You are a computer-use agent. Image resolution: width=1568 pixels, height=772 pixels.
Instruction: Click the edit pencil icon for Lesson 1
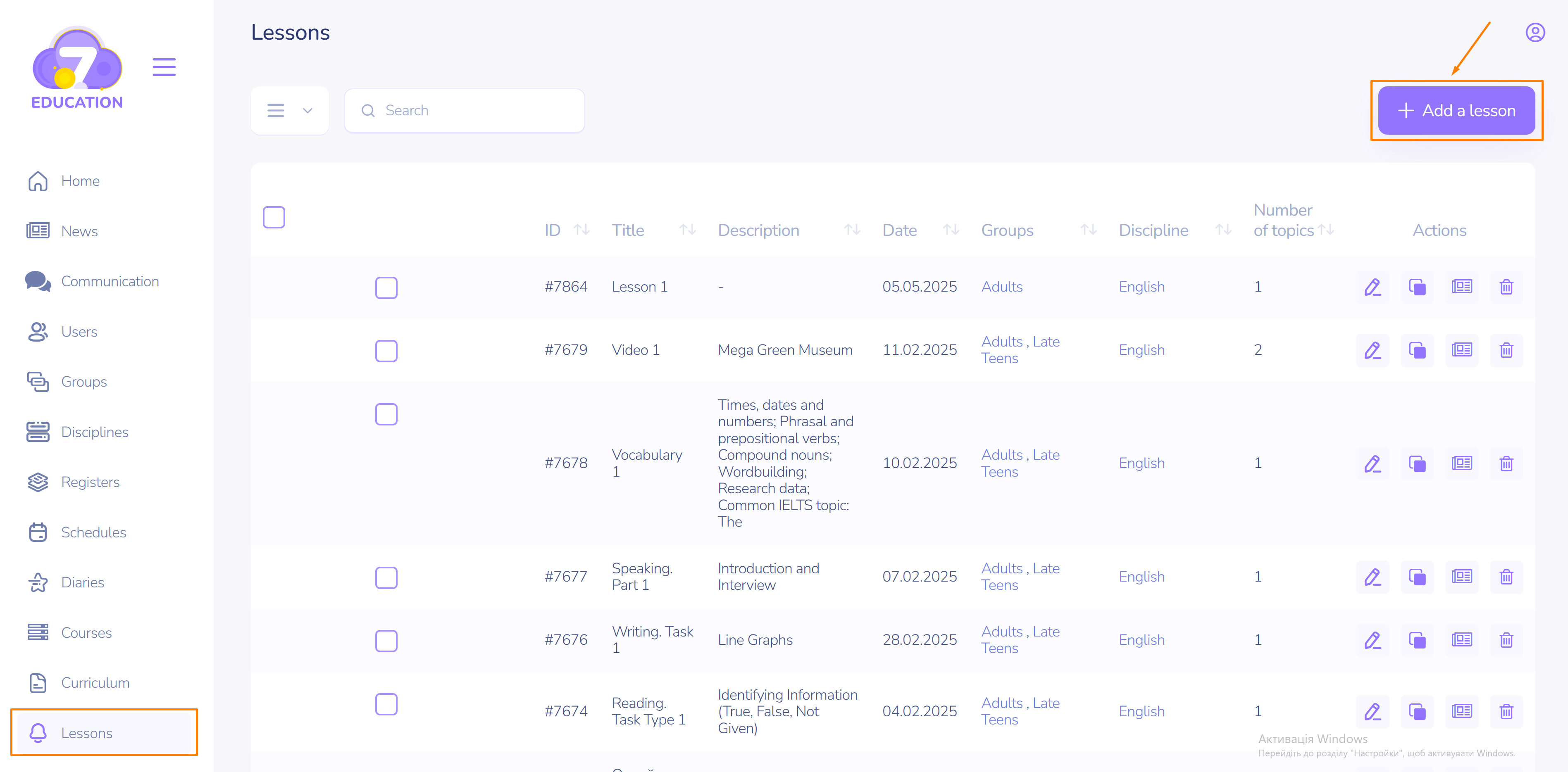[x=1372, y=287]
